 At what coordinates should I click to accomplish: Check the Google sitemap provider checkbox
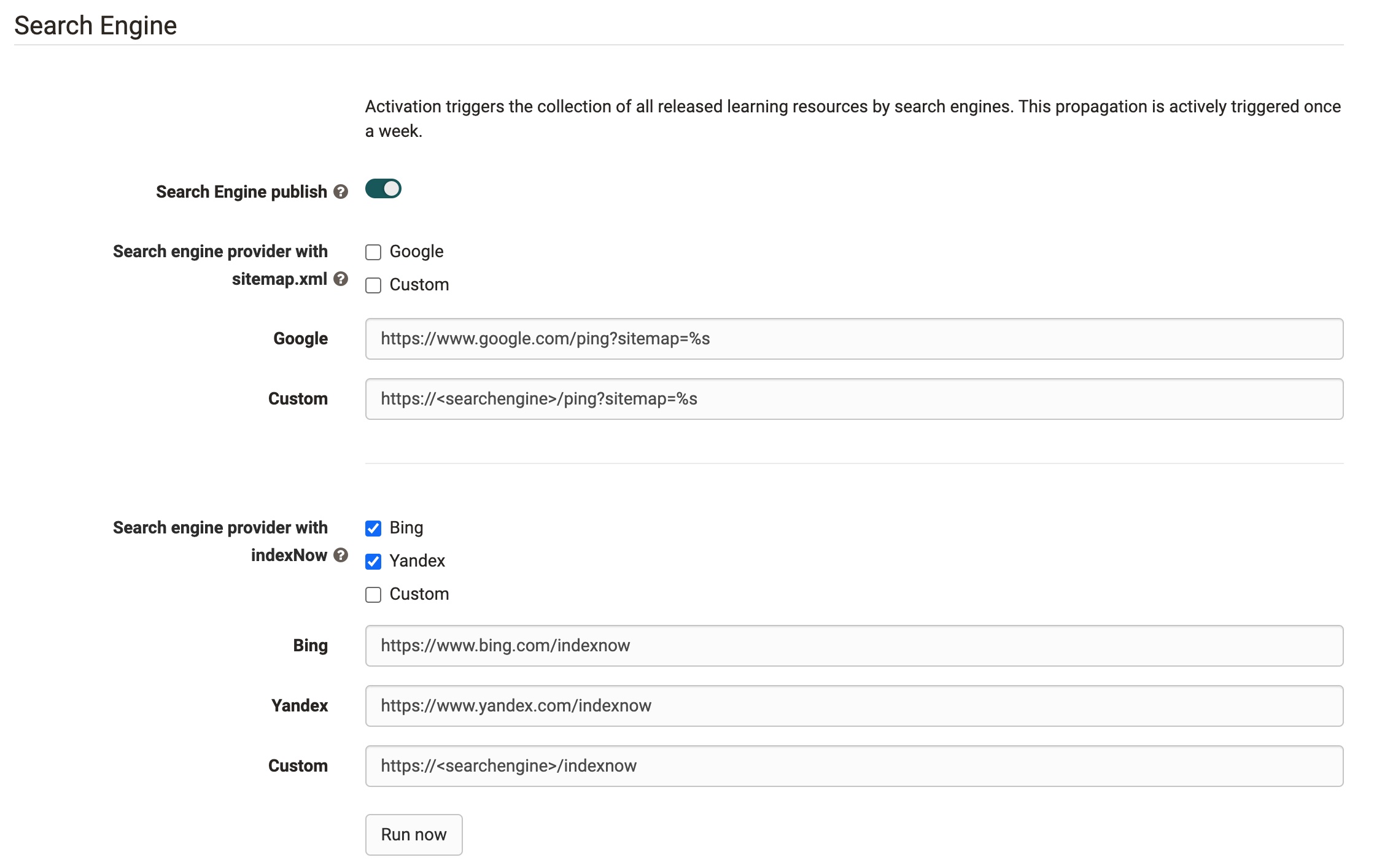373,252
